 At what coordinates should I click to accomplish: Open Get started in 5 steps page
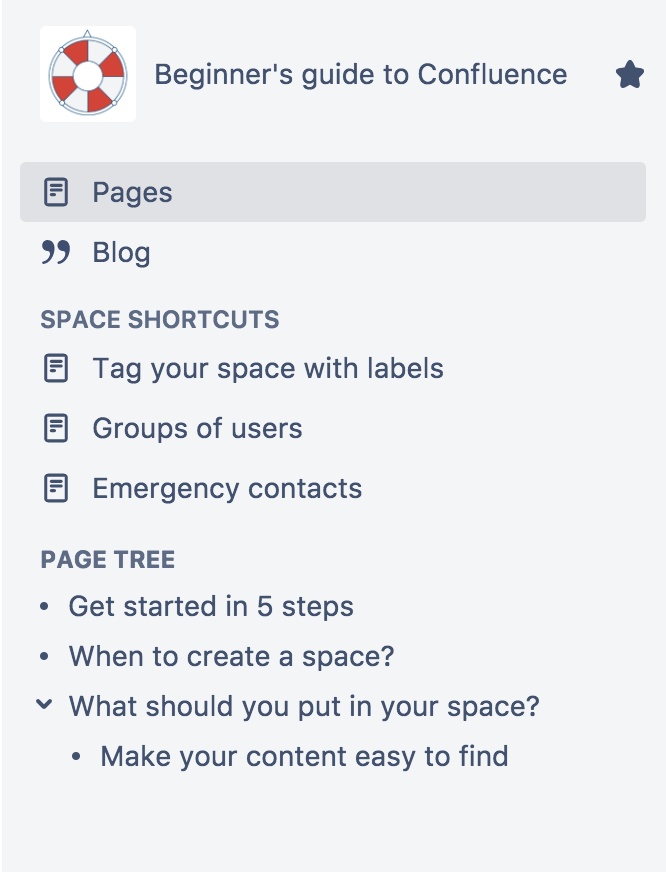[210, 606]
